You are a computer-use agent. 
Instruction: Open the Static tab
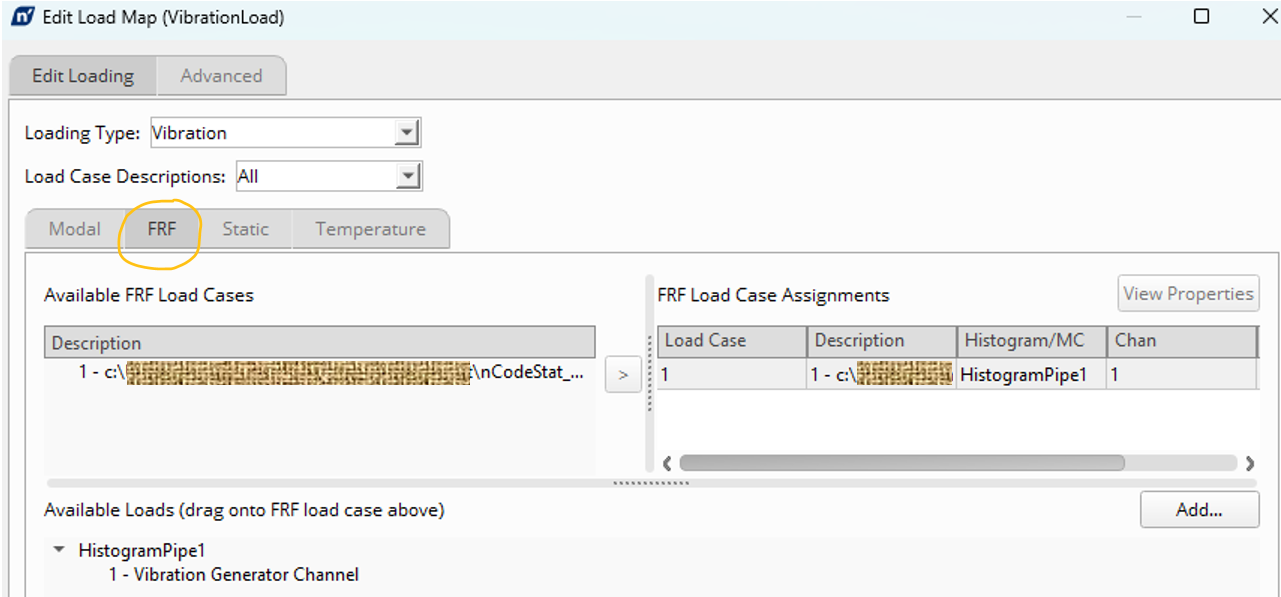point(245,229)
